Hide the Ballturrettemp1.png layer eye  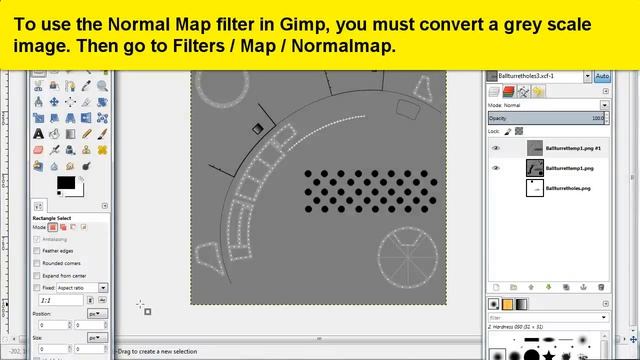(496, 168)
